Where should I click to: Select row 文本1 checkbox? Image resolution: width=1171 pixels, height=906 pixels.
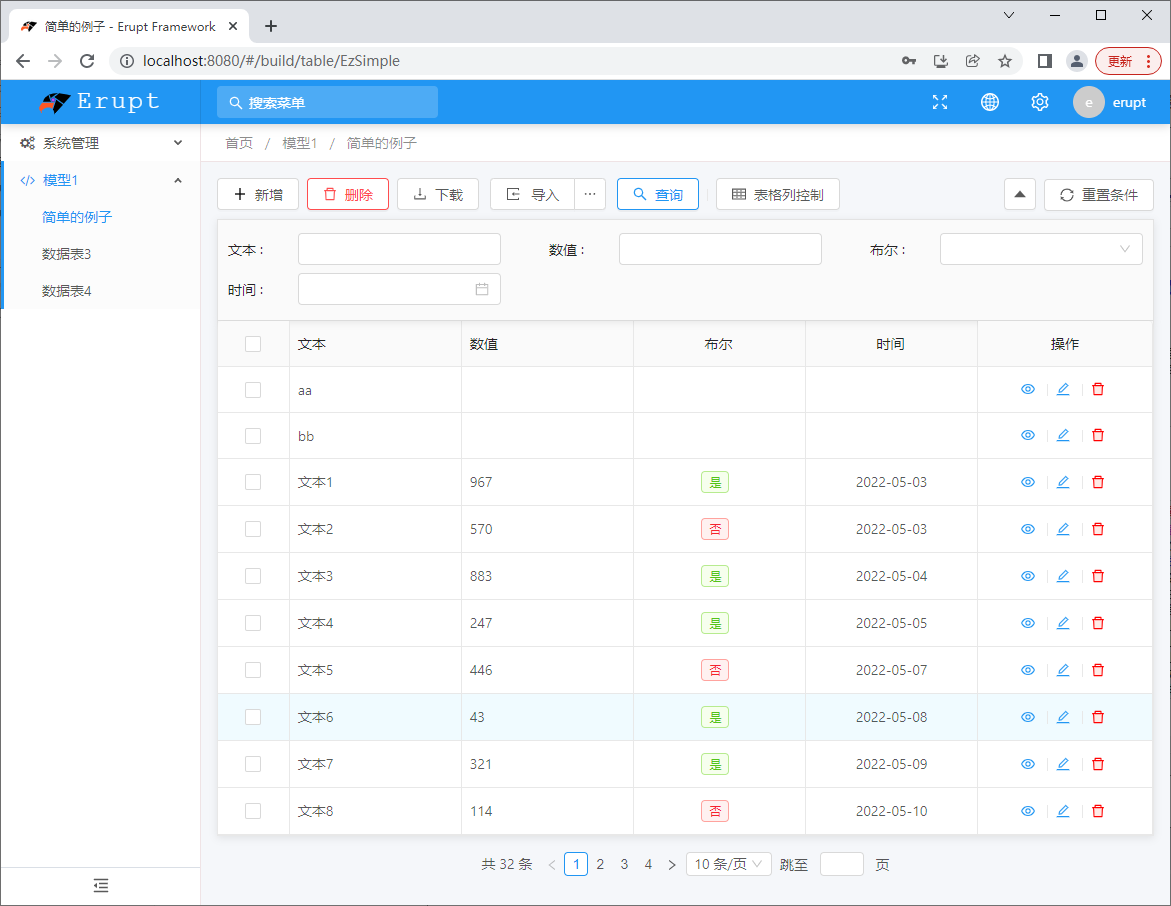point(253,482)
